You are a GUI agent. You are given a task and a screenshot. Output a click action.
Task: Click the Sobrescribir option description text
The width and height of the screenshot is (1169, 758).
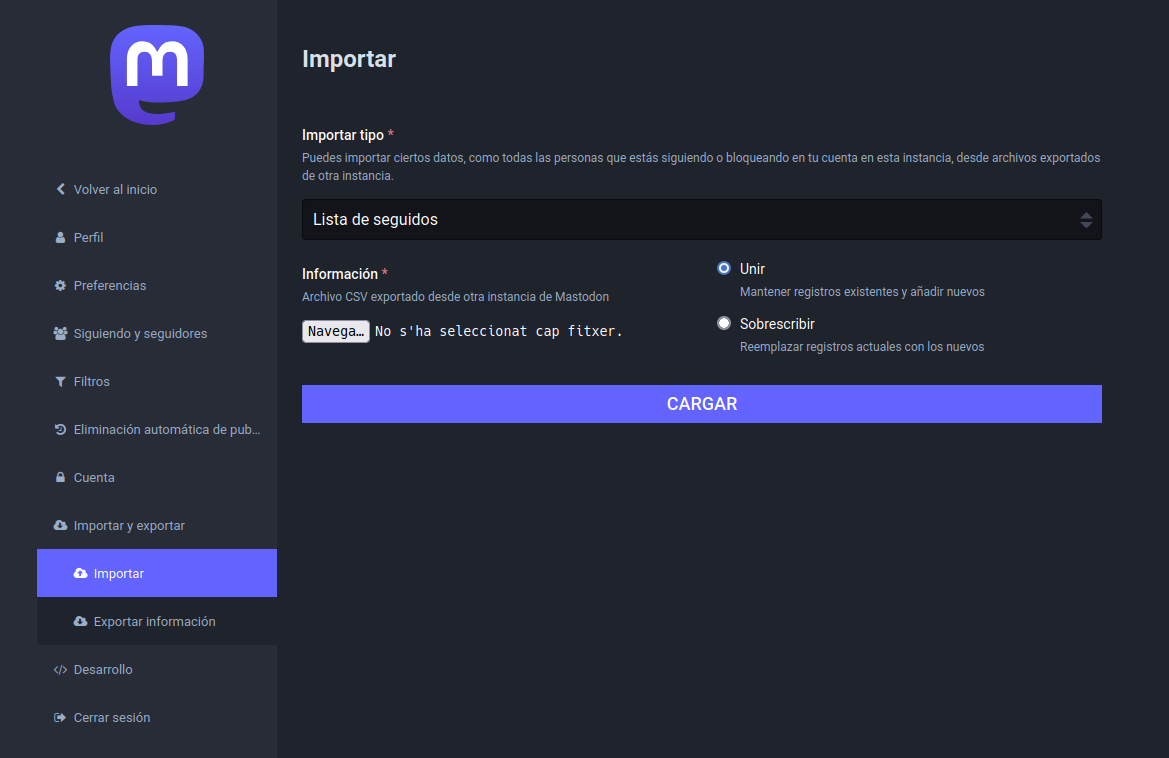coord(861,347)
